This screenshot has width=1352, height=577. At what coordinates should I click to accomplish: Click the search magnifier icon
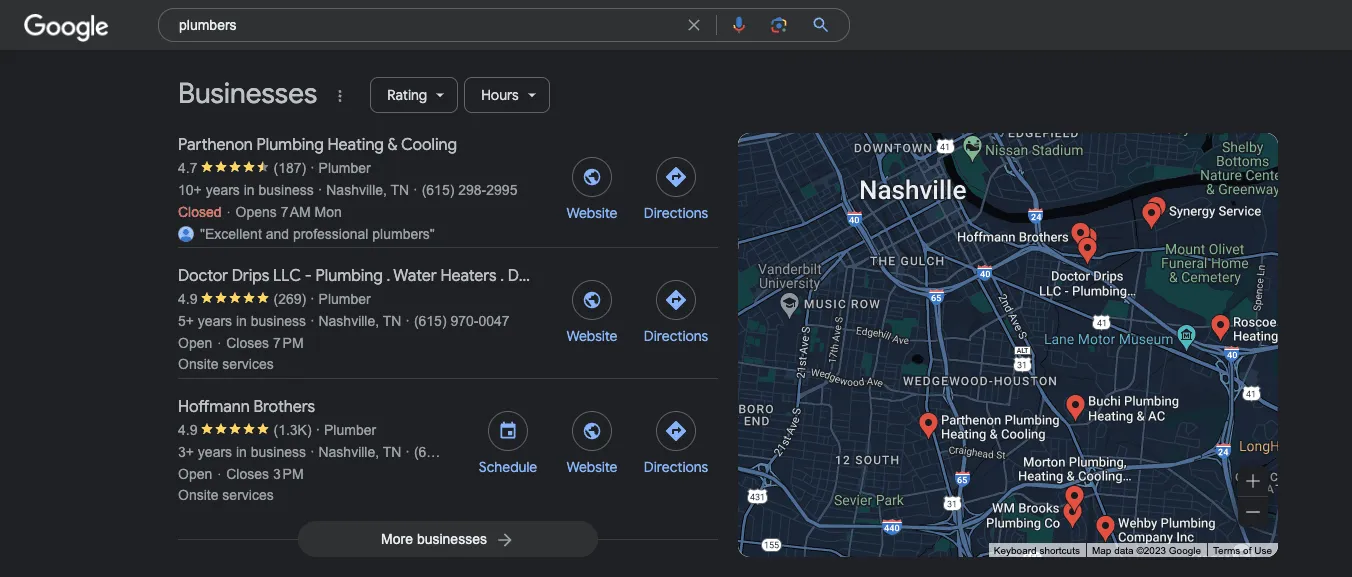click(820, 24)
